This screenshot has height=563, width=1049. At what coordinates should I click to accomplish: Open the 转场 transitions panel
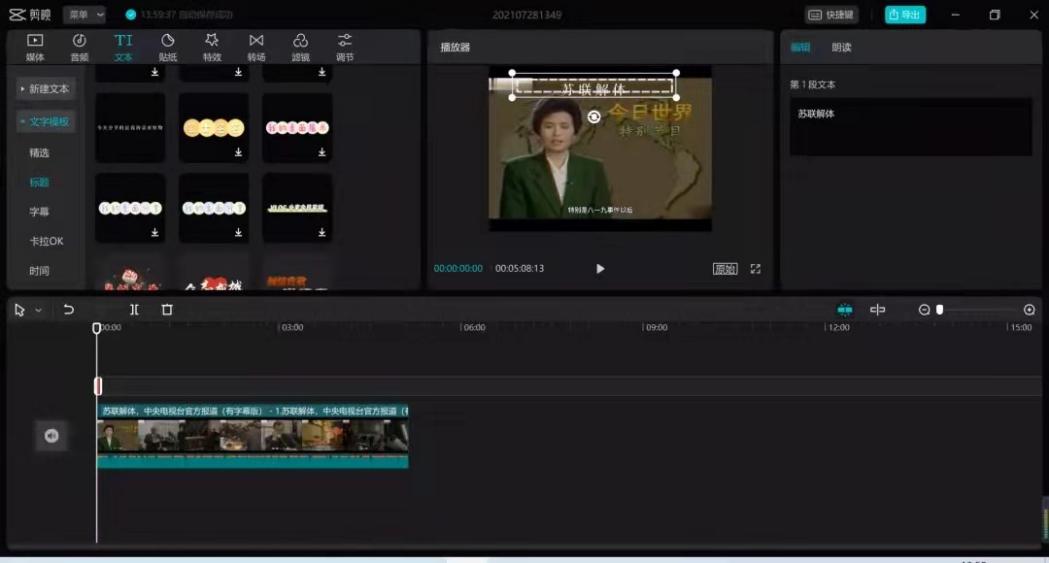click(256, 47)
